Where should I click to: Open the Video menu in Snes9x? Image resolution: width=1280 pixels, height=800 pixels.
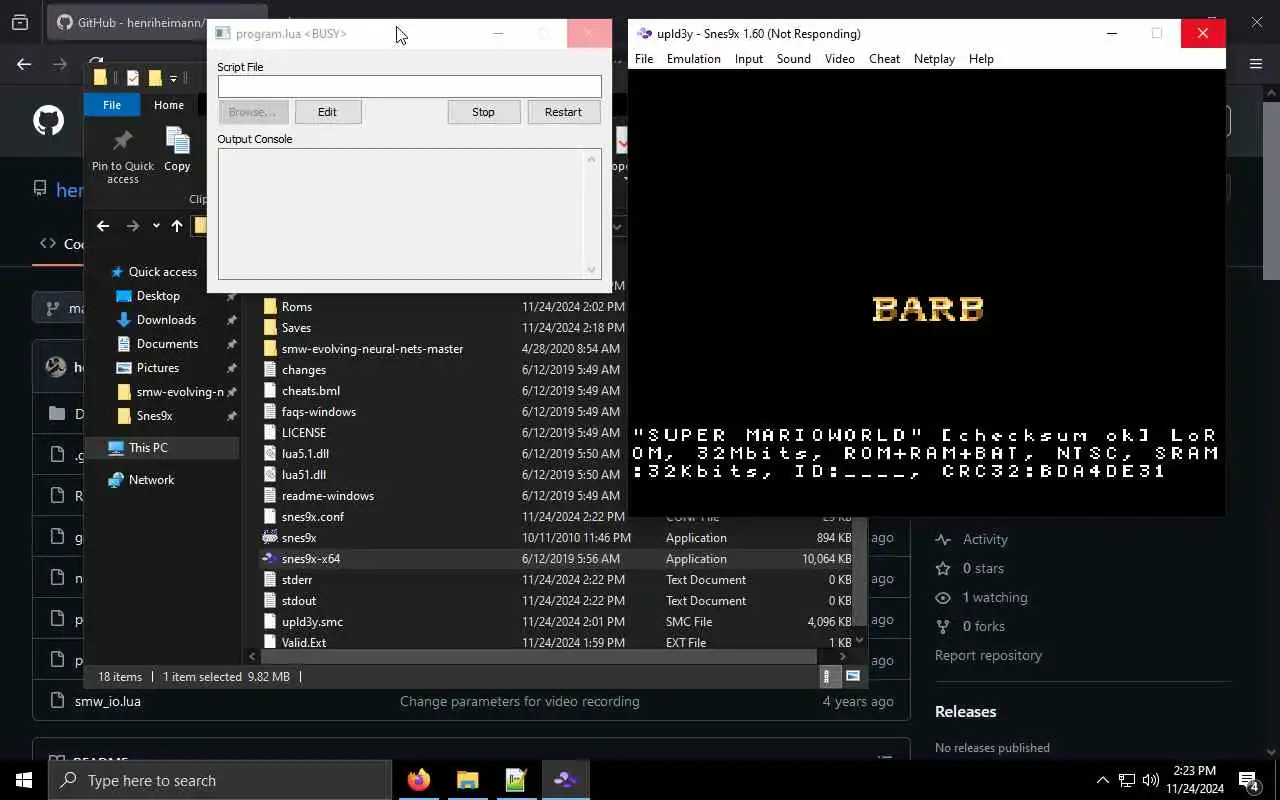pyautogui.click(x=840, y=59)
